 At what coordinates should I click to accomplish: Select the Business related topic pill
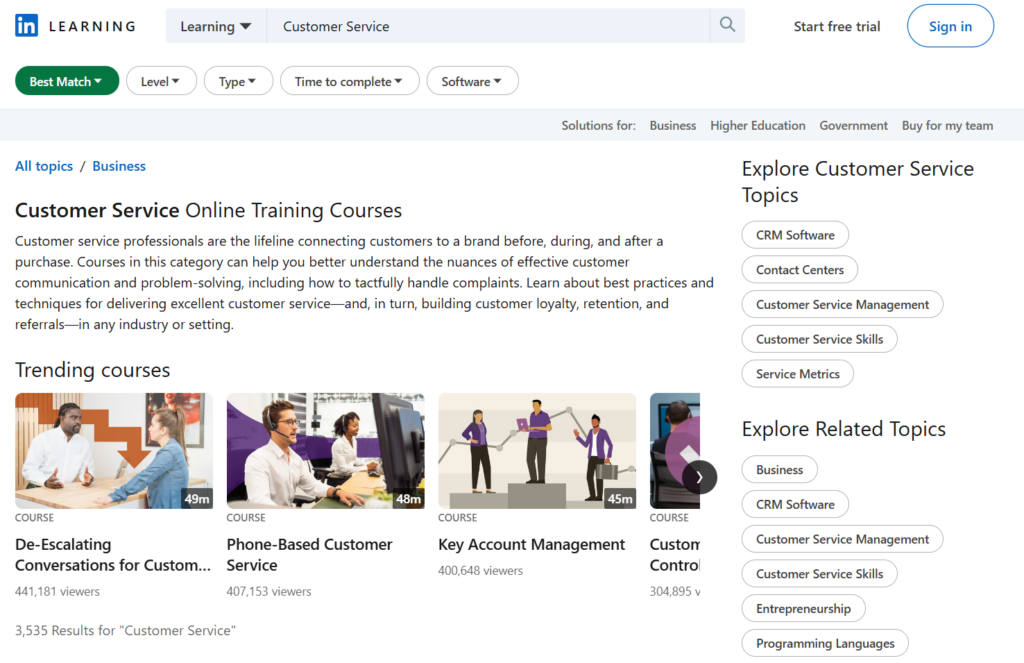pos(779,470)
